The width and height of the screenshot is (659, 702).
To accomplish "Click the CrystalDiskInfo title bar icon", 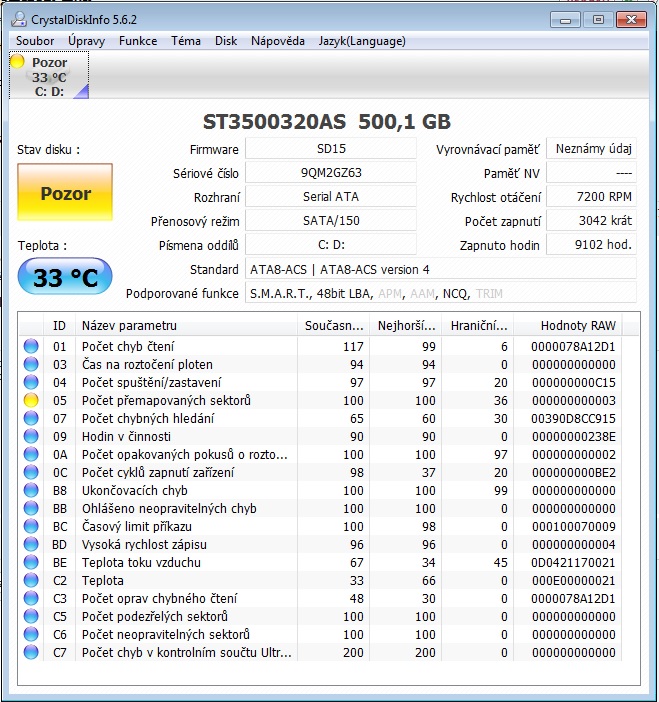I will click(x=19, y=19).
